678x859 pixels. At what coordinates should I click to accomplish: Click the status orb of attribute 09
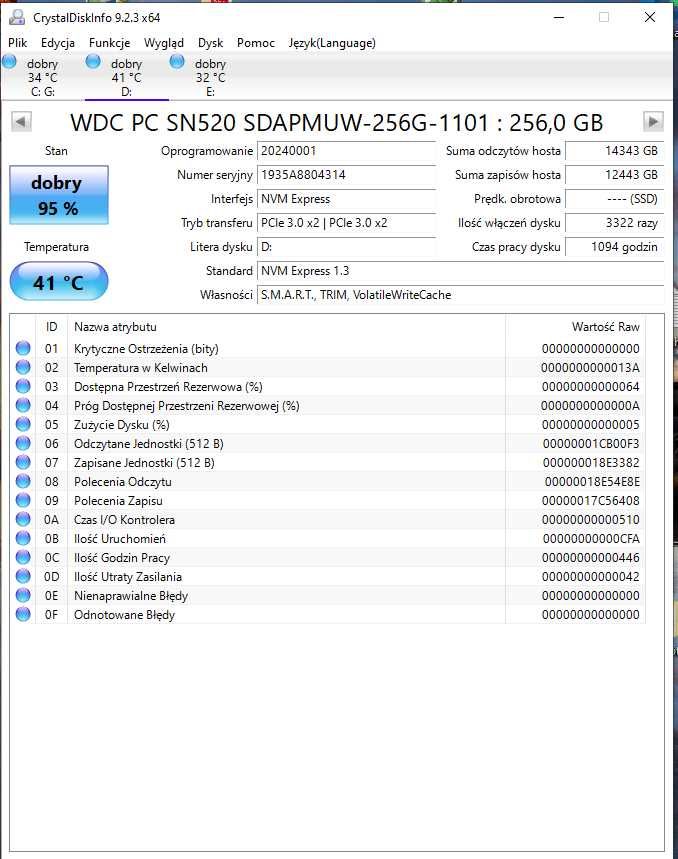(23, 500)
